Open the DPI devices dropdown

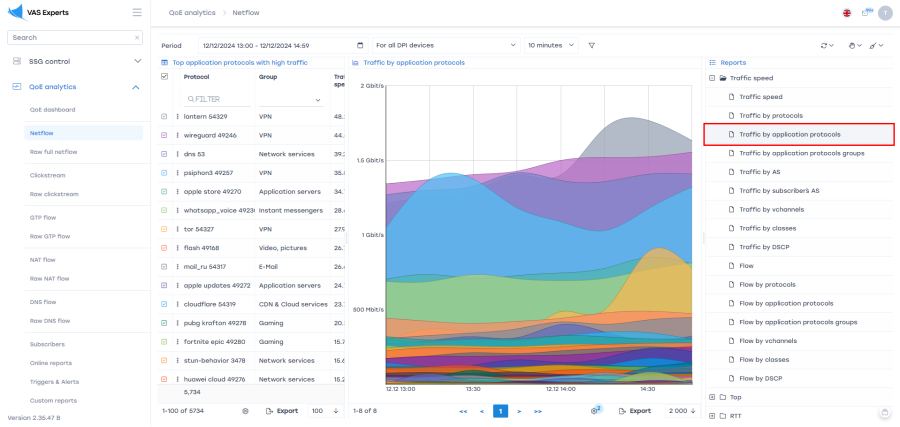tap(445, 45)
